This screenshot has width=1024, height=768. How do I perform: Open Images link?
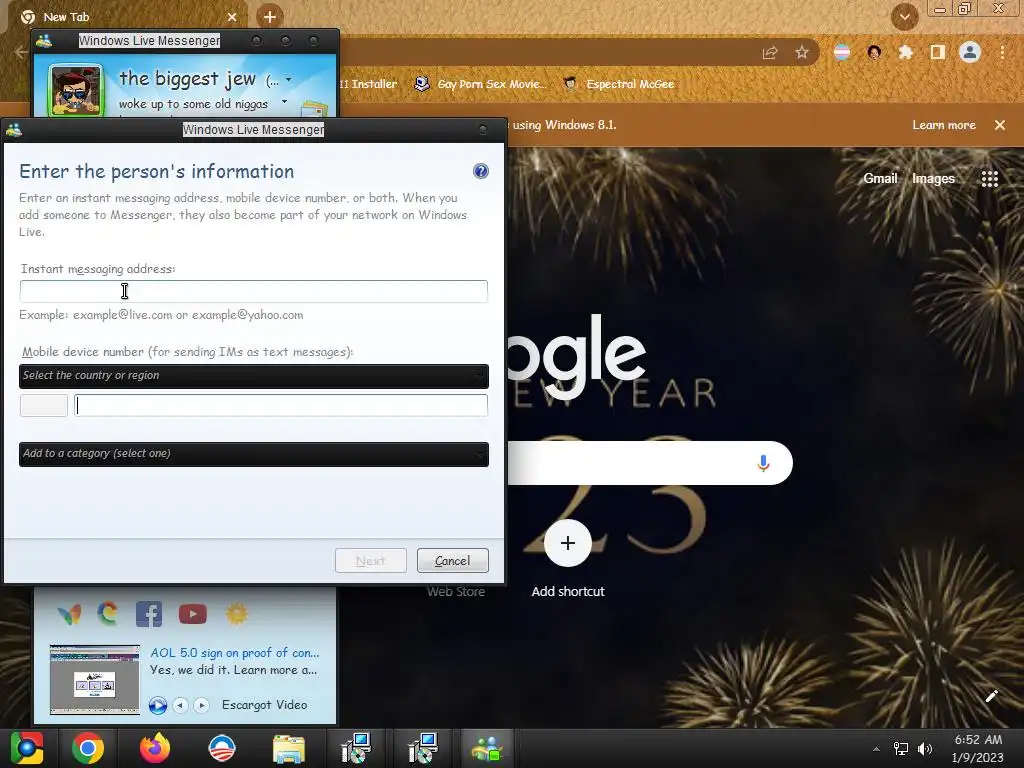pyautogui.click(x=933, y=178)
